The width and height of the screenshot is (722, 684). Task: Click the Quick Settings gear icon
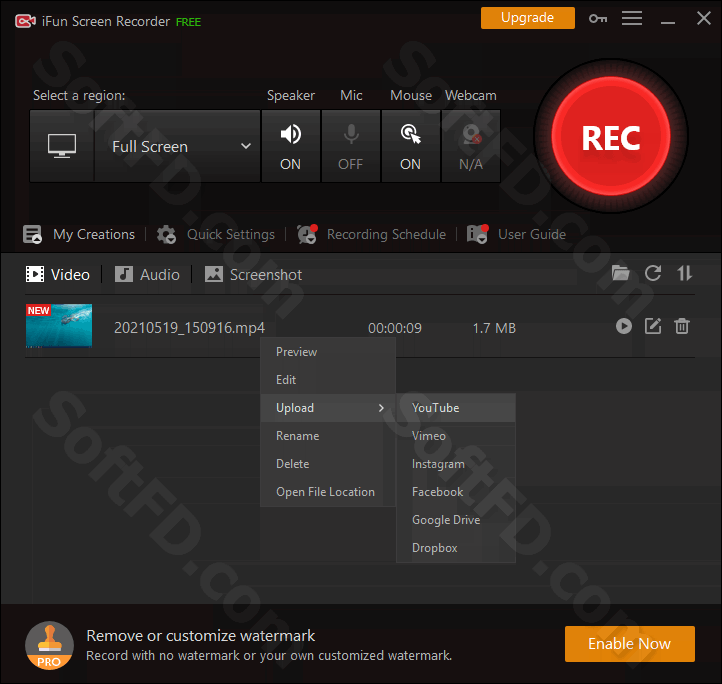coord(166,234)
